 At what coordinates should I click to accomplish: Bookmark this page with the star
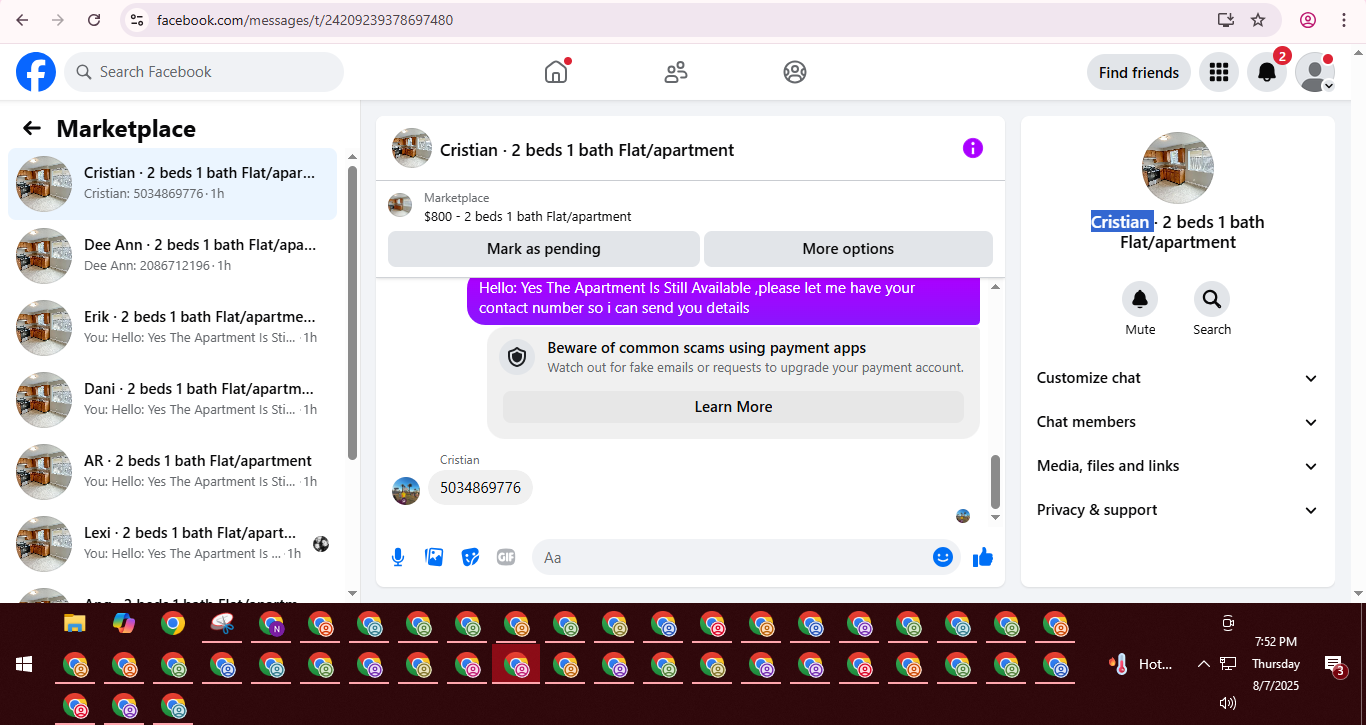tap(1258, 20)
